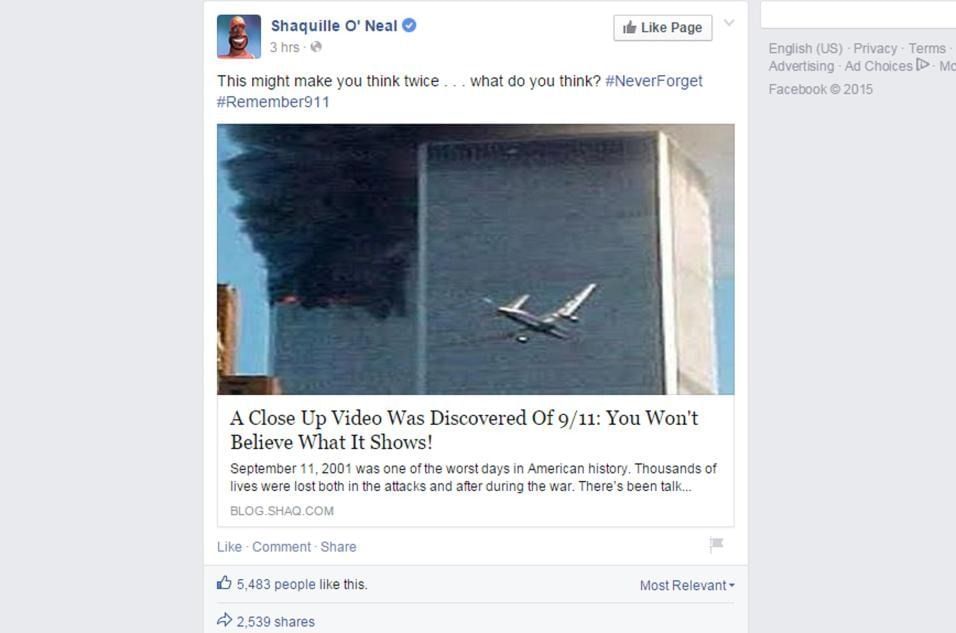The width and height of the screenshot is (956, 633).
Task: Click Share under the post
Action: [x=338, y=547]
